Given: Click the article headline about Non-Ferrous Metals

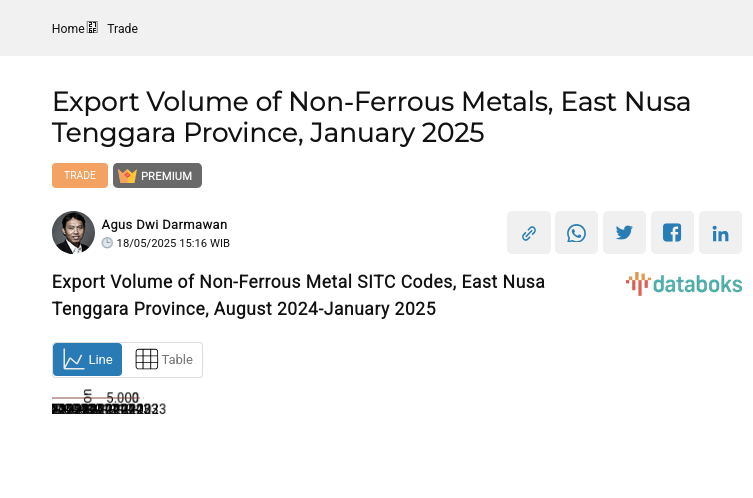Looking at the screenshot, I should [371, 117].
